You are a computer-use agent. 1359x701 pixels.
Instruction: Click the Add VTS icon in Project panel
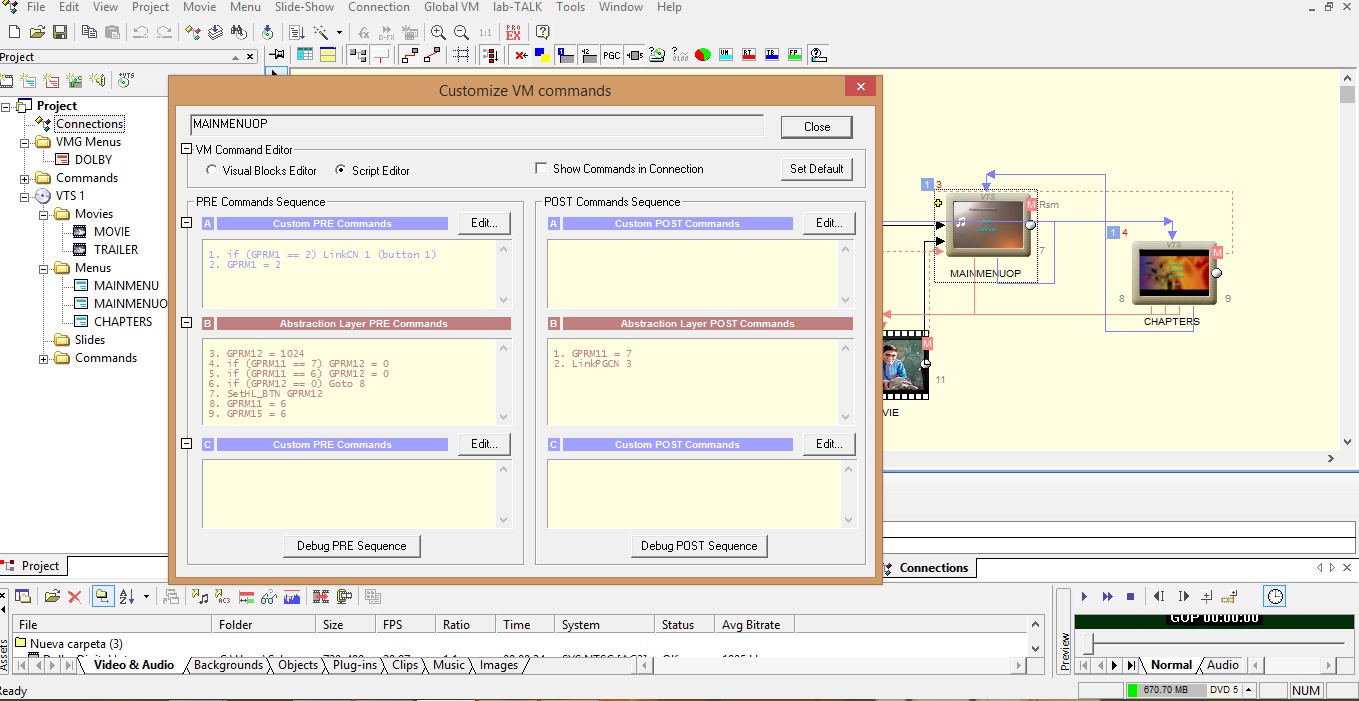tap(125, 80)
